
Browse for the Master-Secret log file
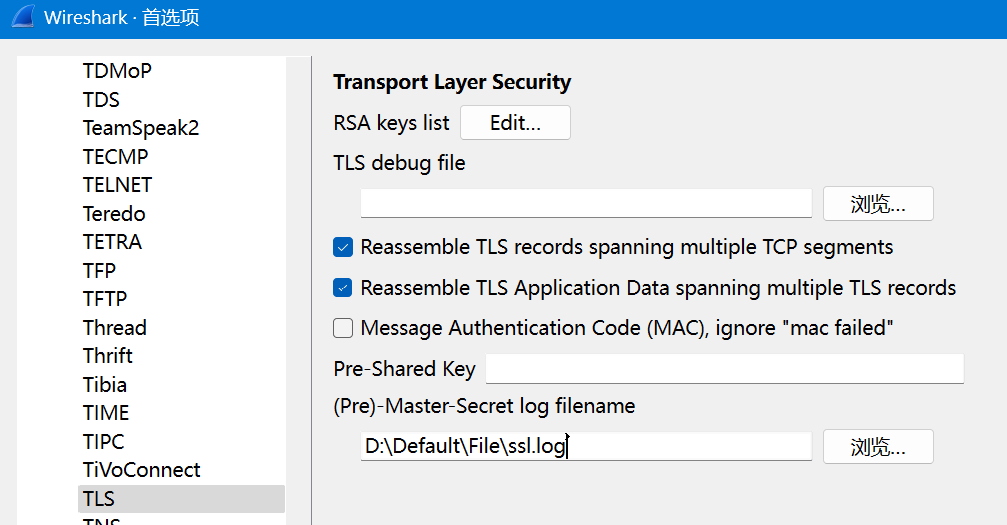click(877, 447)
